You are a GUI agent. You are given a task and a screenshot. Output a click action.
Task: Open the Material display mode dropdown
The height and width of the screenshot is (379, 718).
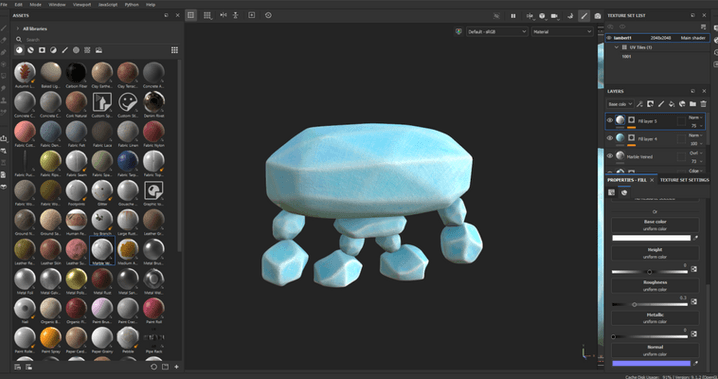(562, 32)
